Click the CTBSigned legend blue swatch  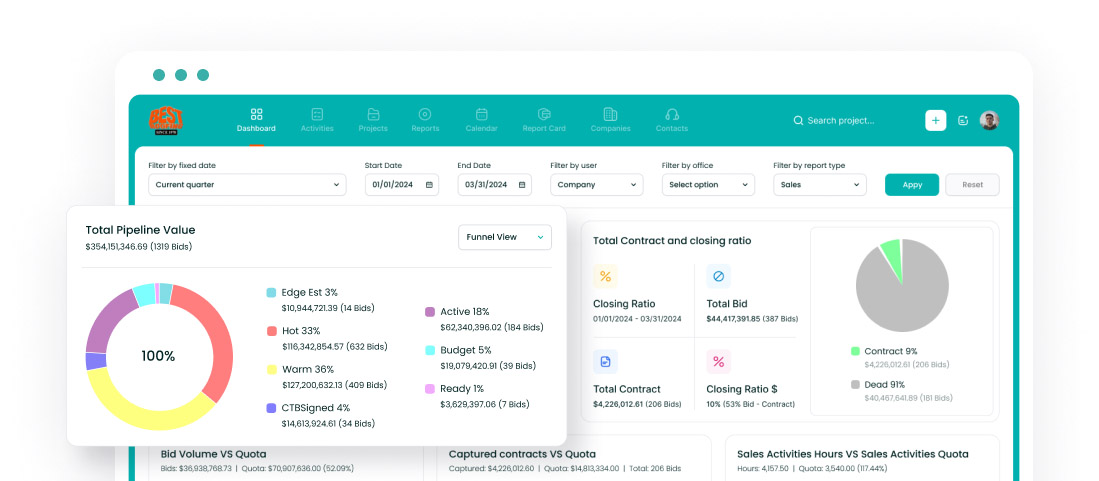[271, 408]
